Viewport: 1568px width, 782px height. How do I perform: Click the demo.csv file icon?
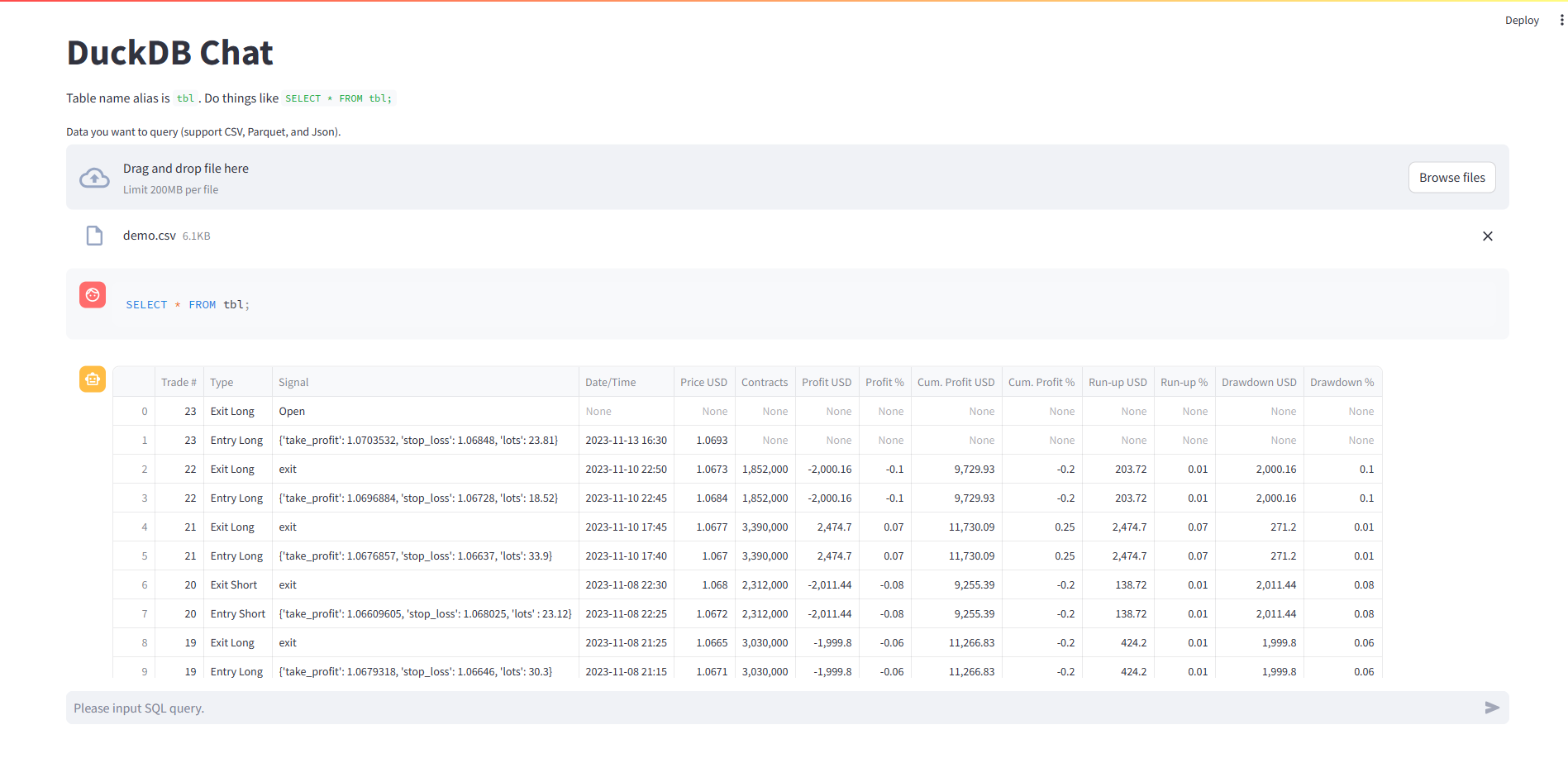pos(95,236)
